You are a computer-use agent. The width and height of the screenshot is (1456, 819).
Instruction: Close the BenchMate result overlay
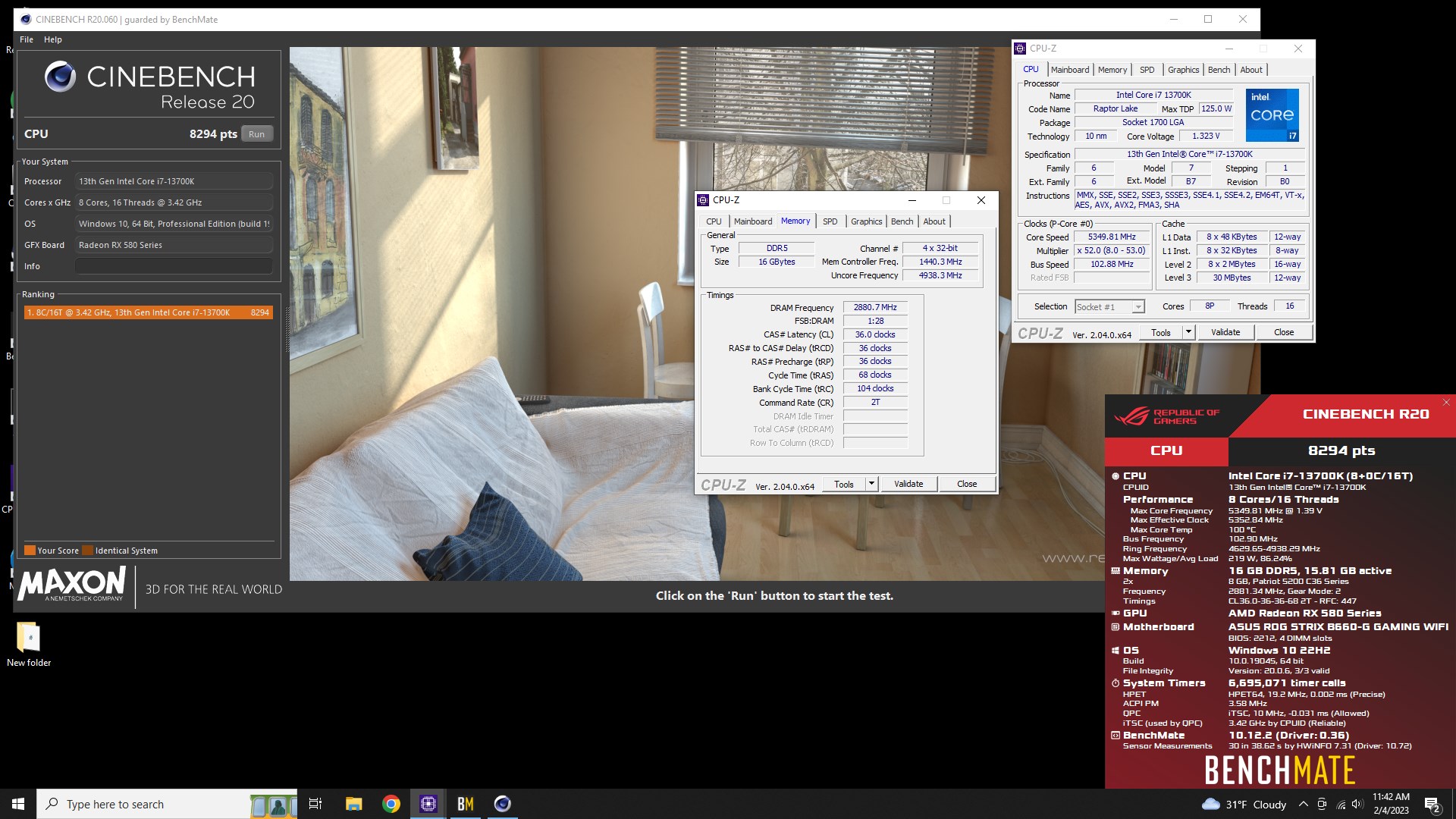coord(1446,403)
